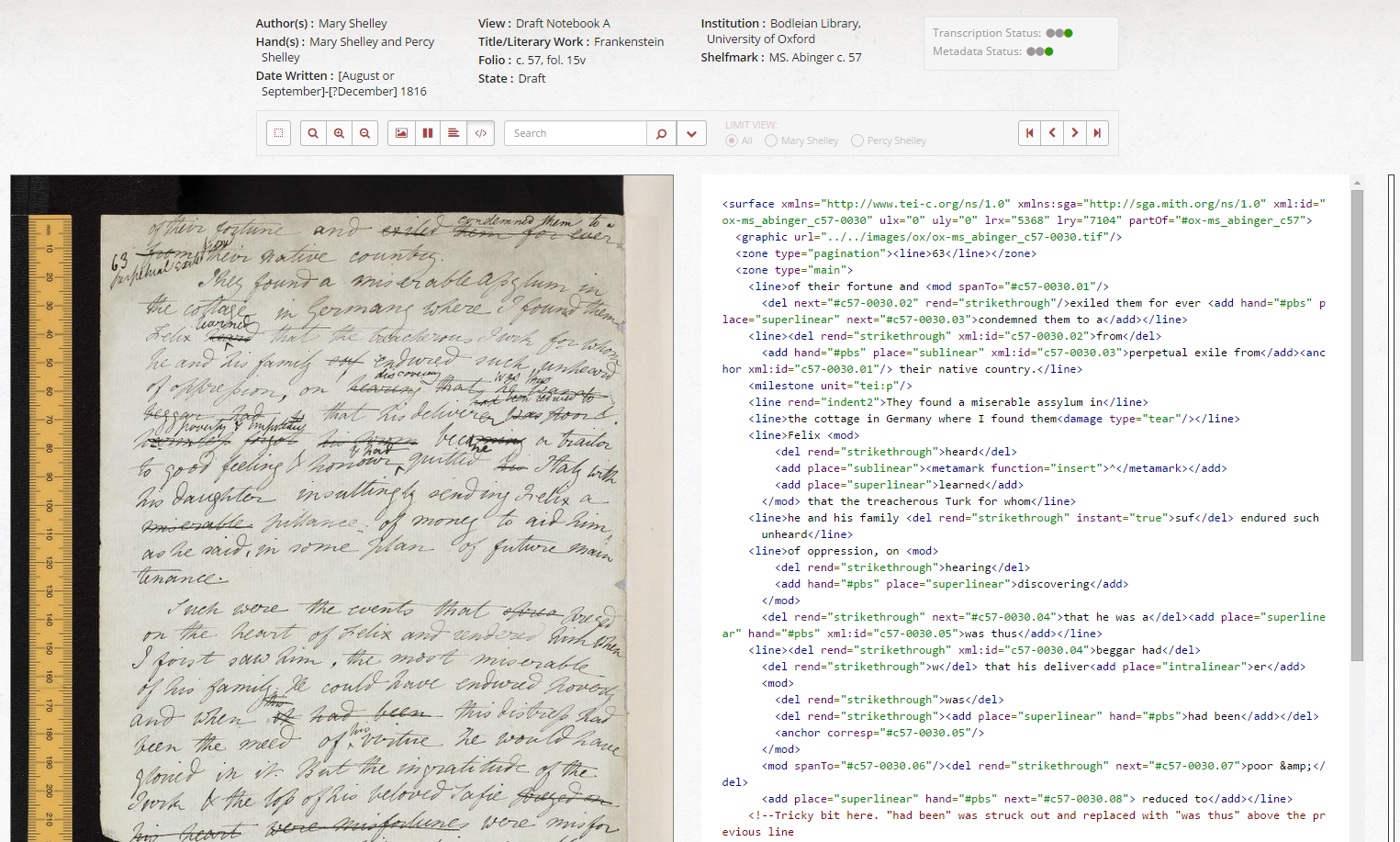
Task: Switch to reading text view
Action: tap(454, 133)
